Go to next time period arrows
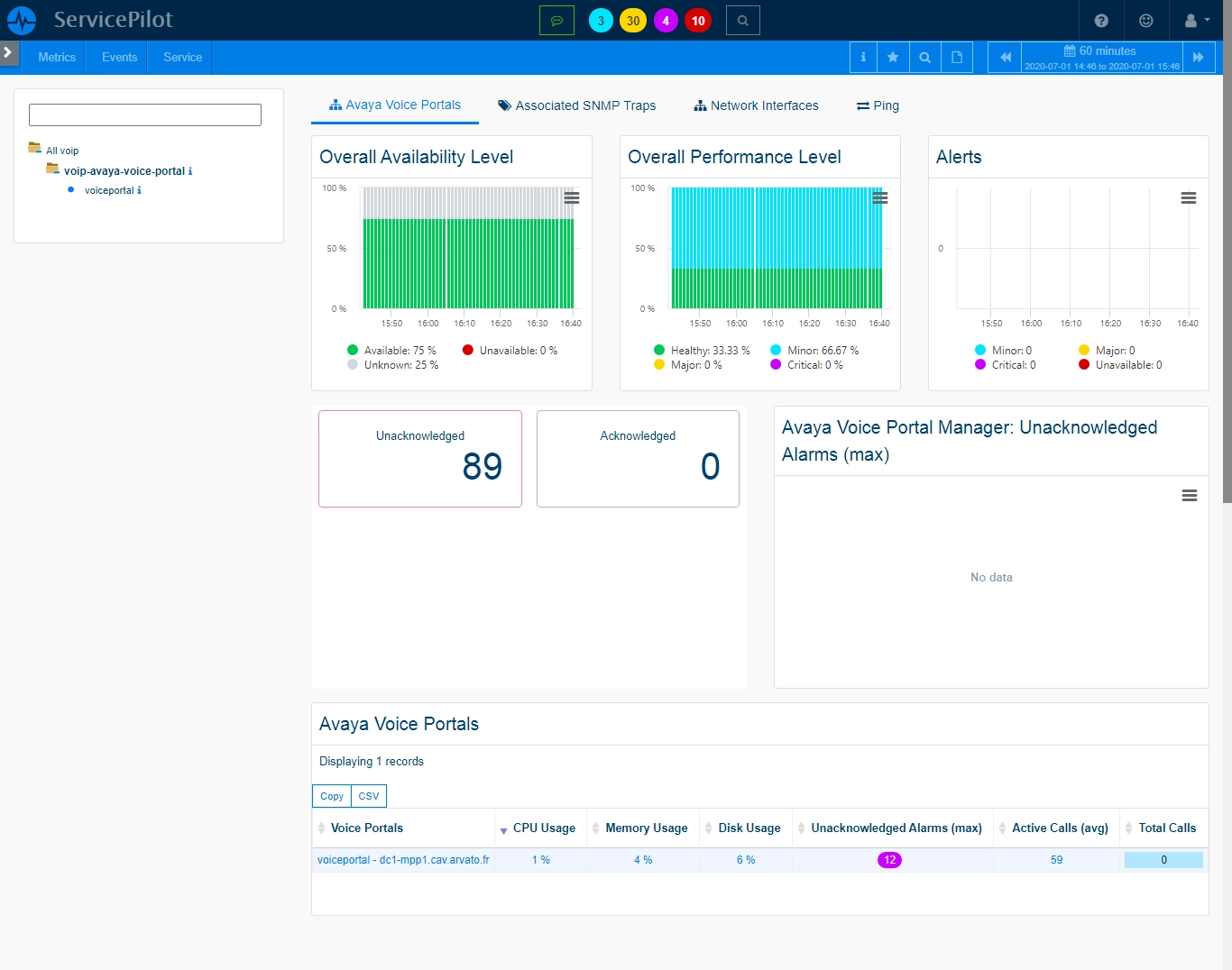 point(1199,57)
